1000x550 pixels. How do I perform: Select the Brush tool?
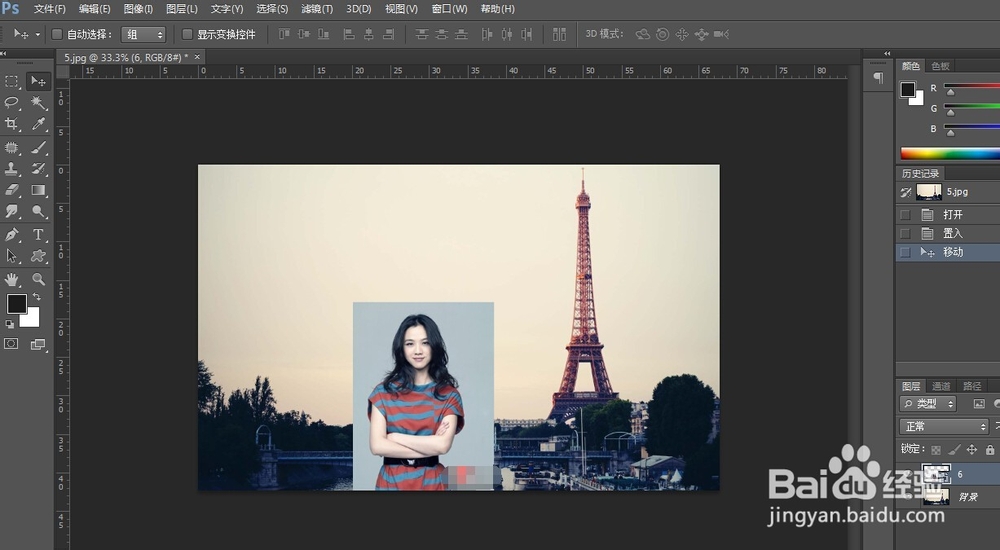click(38, 147)
